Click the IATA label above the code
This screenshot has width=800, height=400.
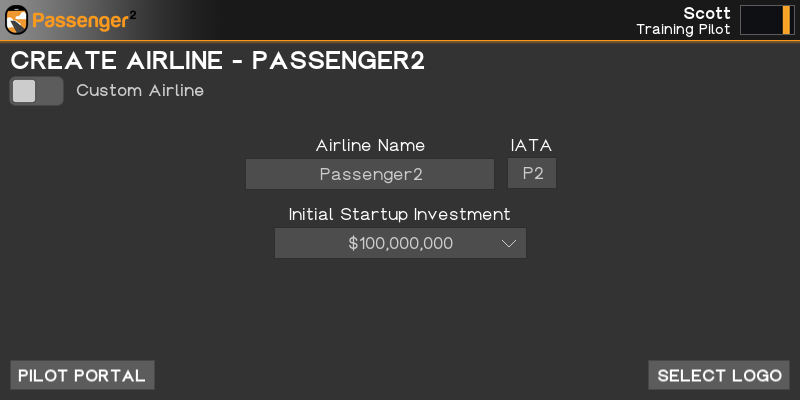point(531,146)
